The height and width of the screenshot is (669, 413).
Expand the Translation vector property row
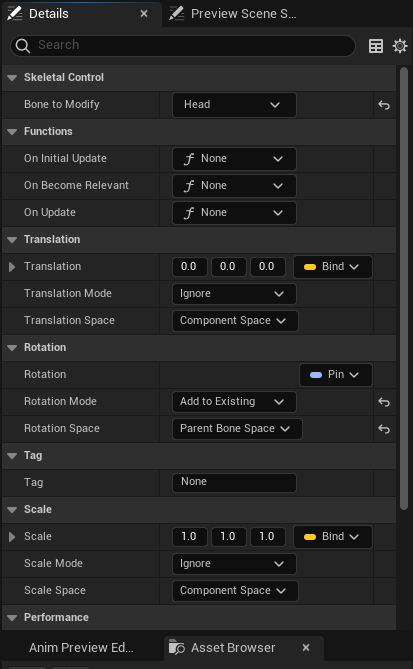12,267
